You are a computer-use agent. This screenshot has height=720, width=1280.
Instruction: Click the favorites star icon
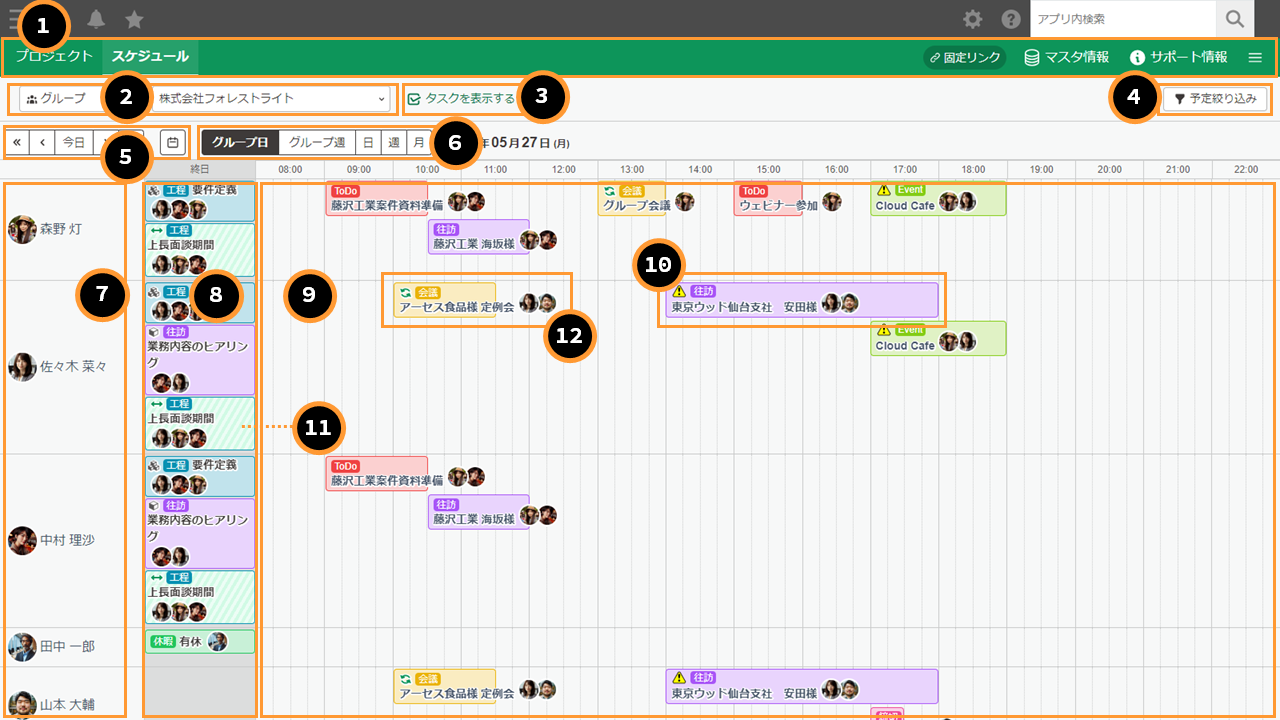(x=134, y=18)
